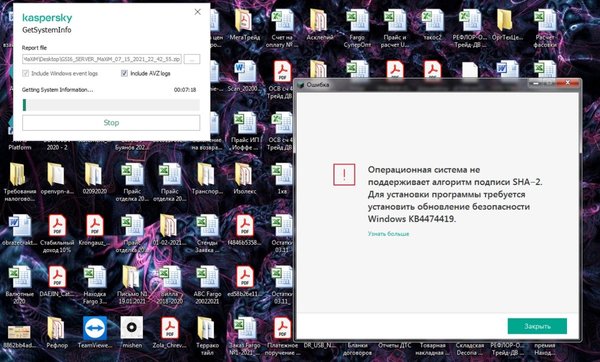Viewport: 600px width, 362px height.
Task: Open the Прайс ИП Иоффе spreadsheet
Action: coord(245,123)
